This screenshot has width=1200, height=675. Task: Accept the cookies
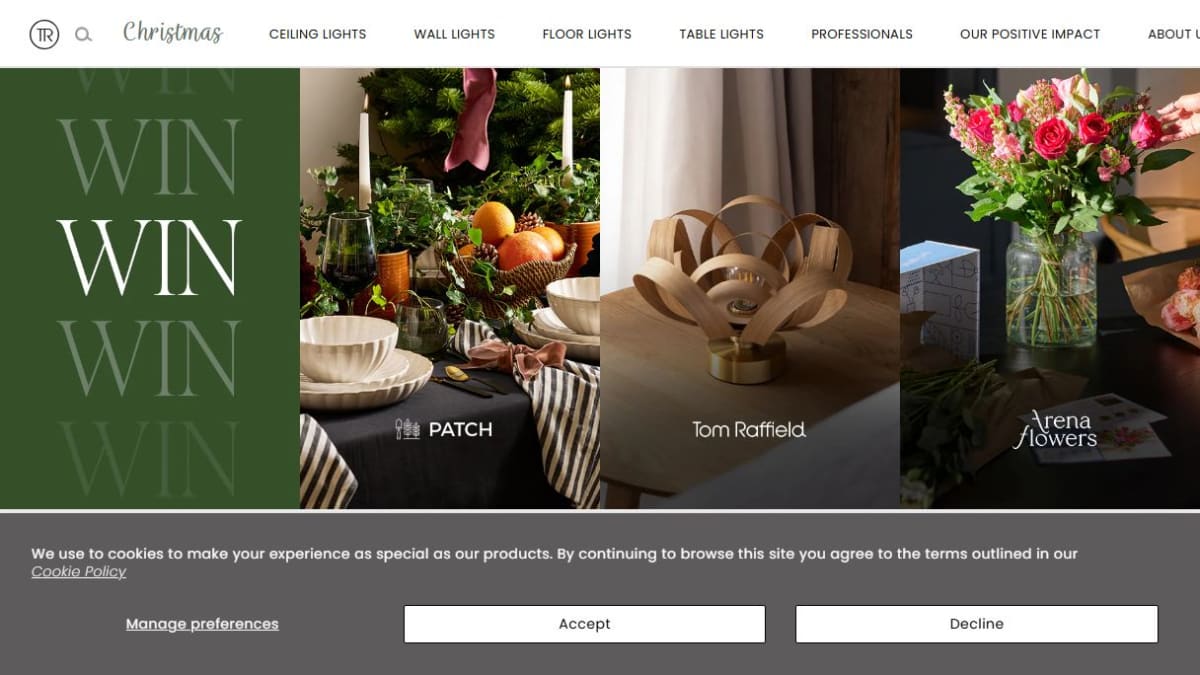pos(584,624)
